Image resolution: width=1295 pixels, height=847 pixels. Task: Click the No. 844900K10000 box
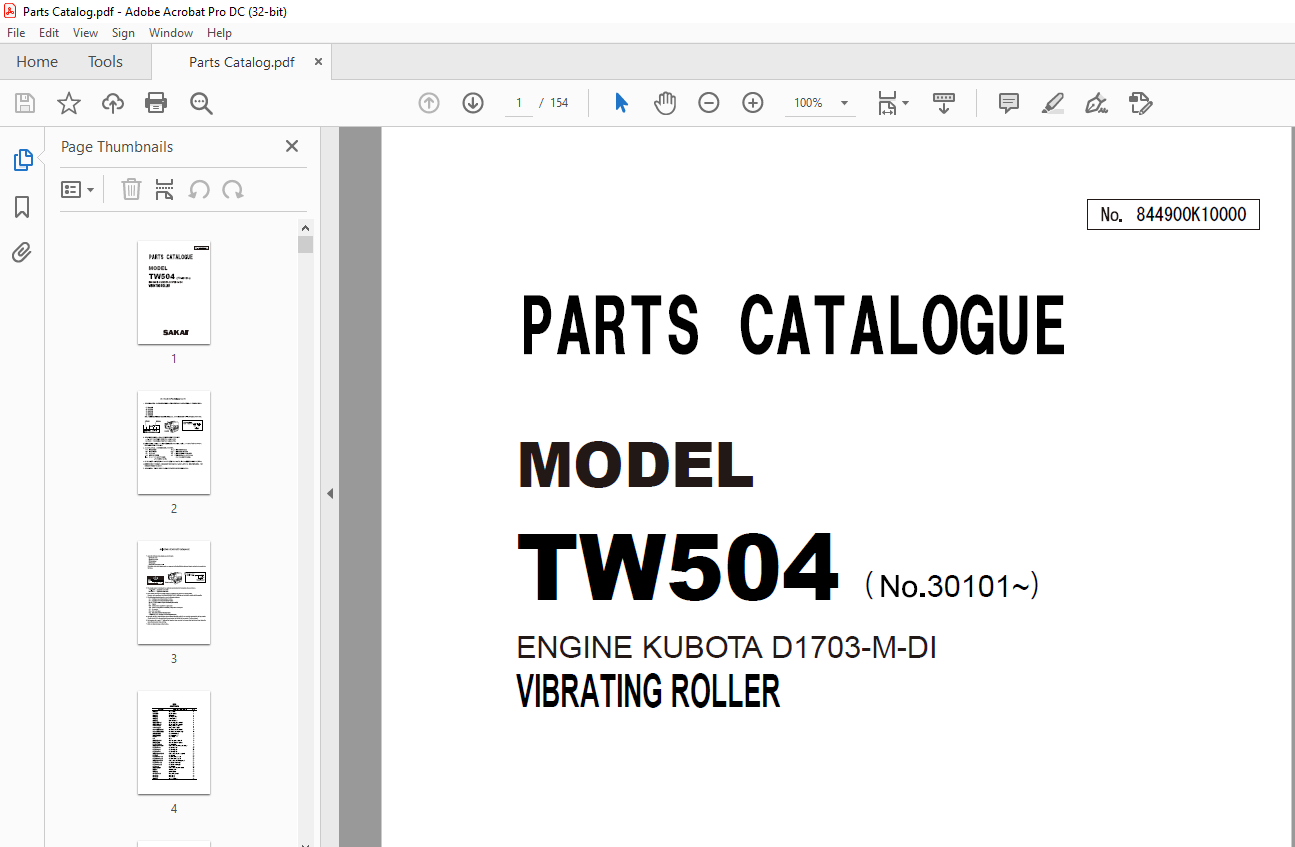pos(1173,215)
